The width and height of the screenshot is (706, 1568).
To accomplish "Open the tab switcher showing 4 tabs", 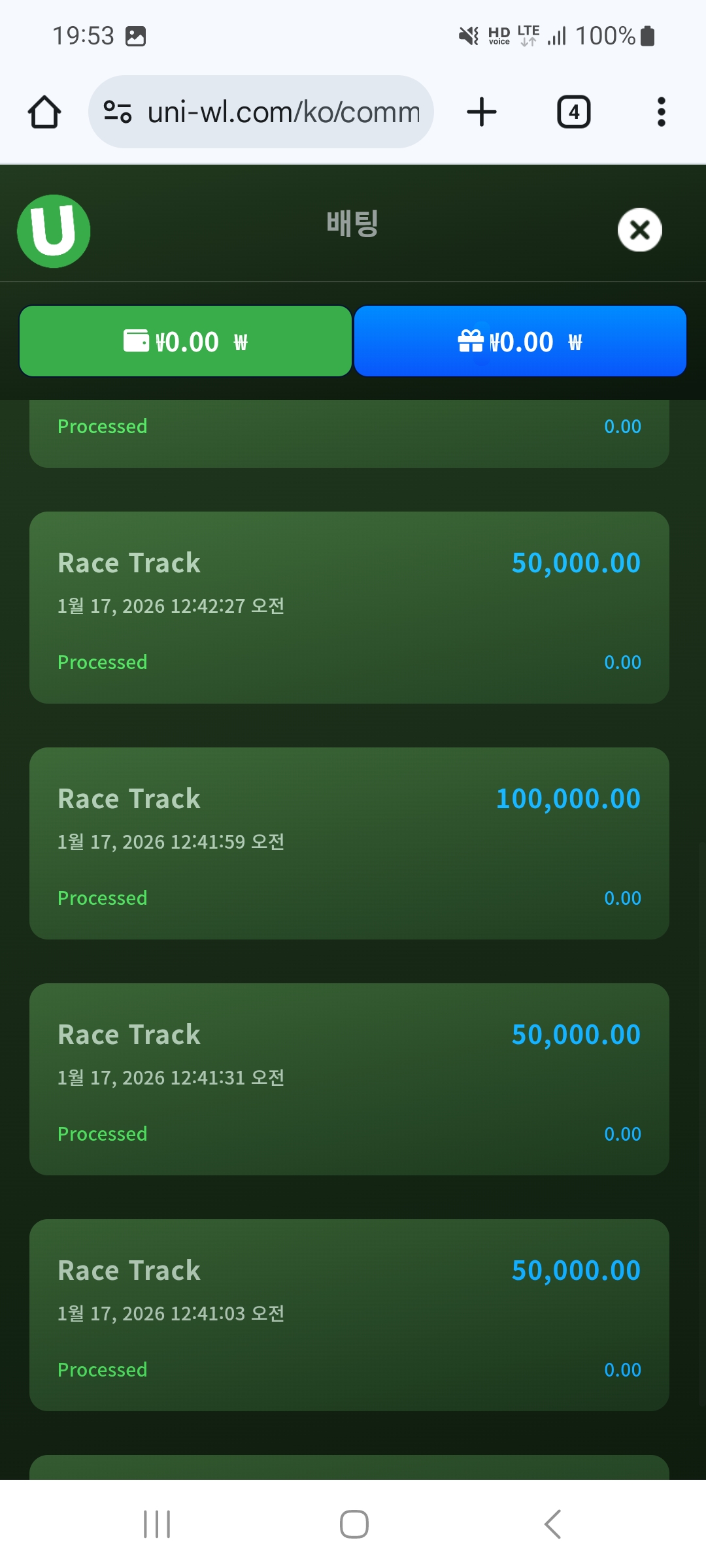I will (x=573, y=112).
